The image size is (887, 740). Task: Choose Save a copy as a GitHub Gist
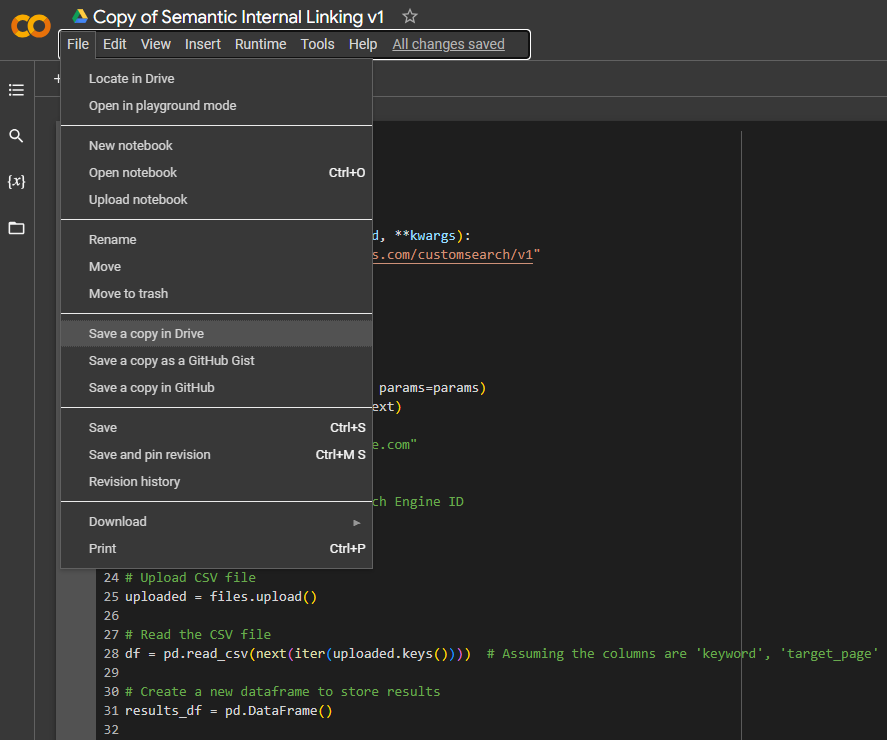[x=169, y=360]
